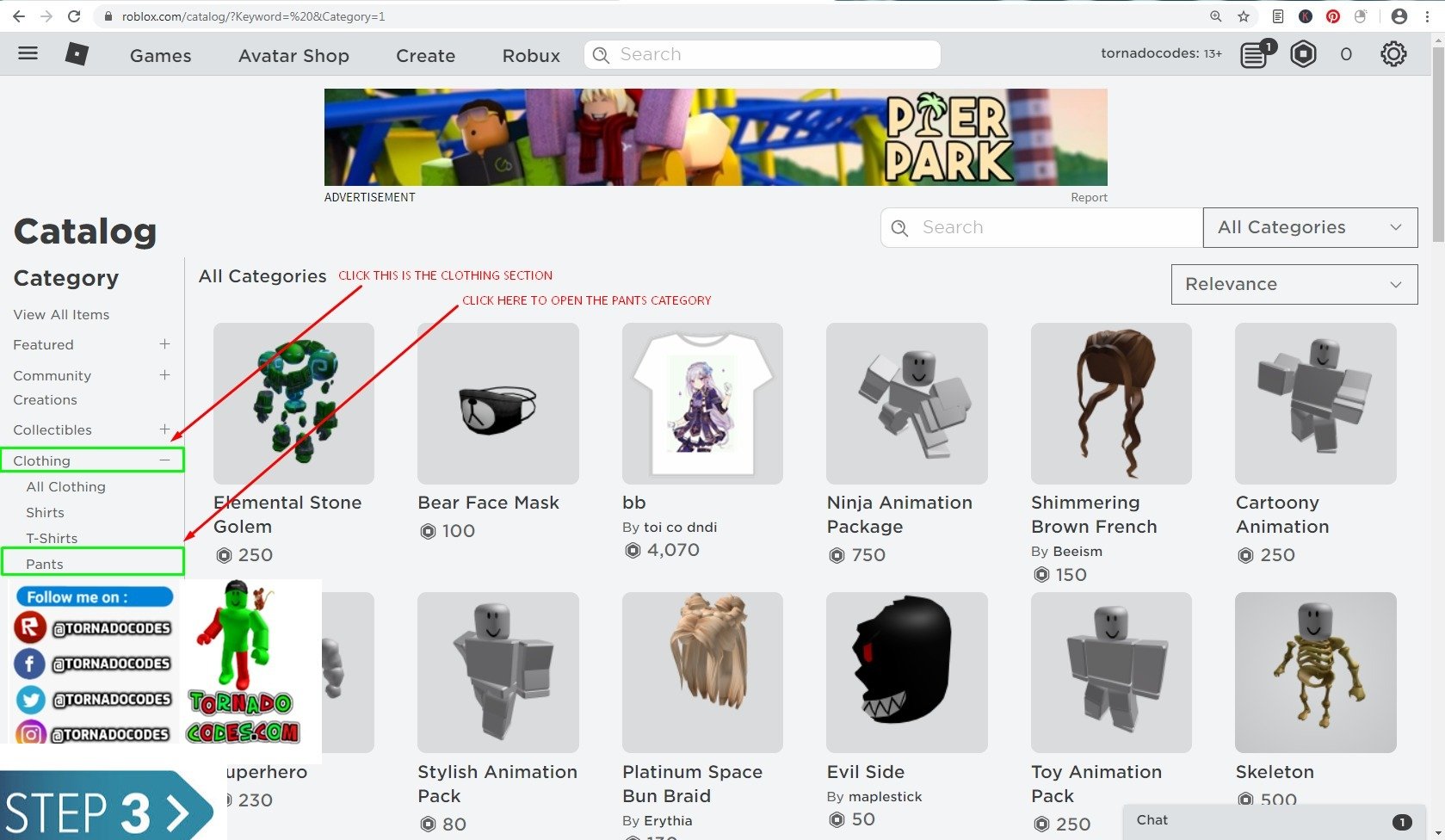This screenshot has width=1445, height=840.
Task: Go to the Avatar Shop tab
Action: click(293, 56)
